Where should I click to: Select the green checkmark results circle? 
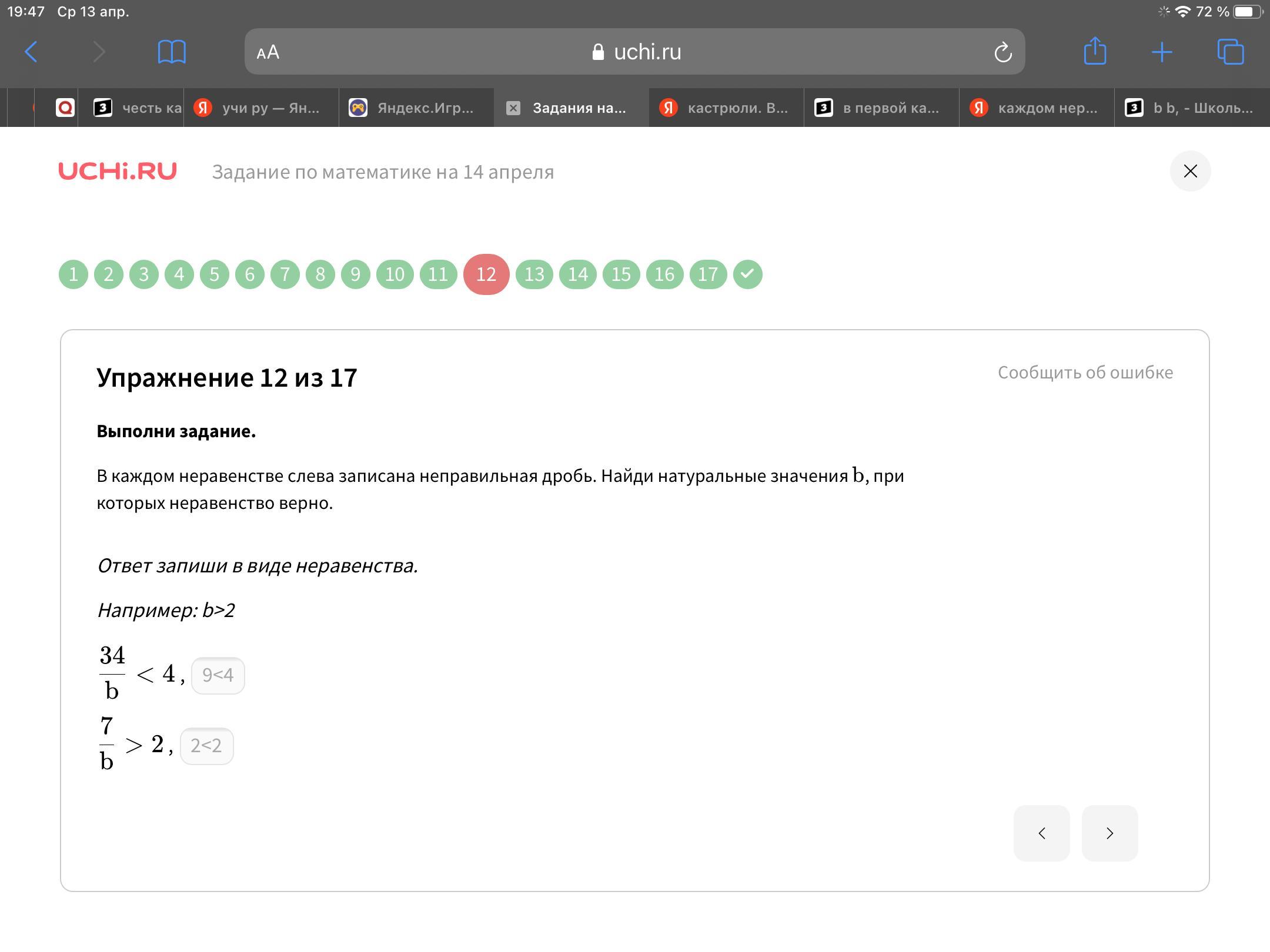(x=747, y=274)
